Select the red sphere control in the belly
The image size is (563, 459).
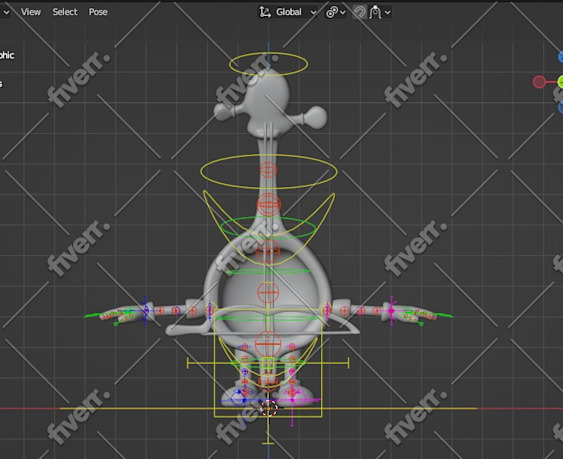268,292
